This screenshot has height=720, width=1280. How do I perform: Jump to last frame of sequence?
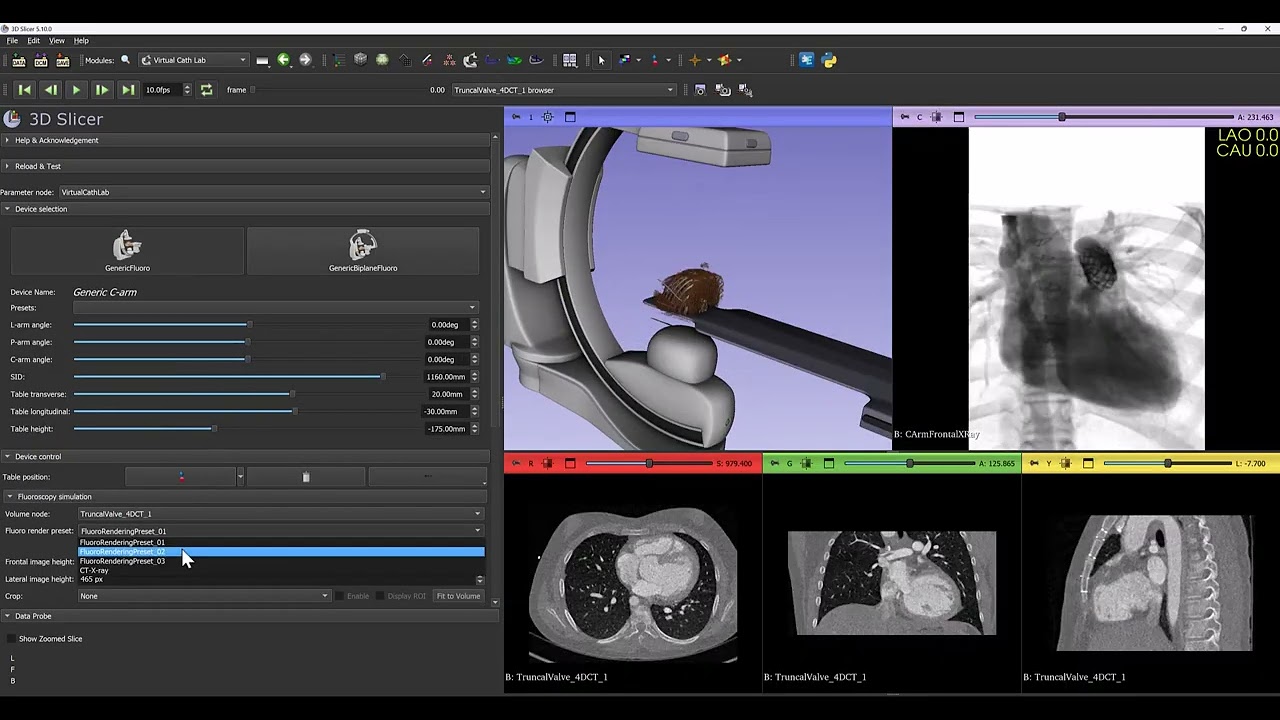[128, 90]
